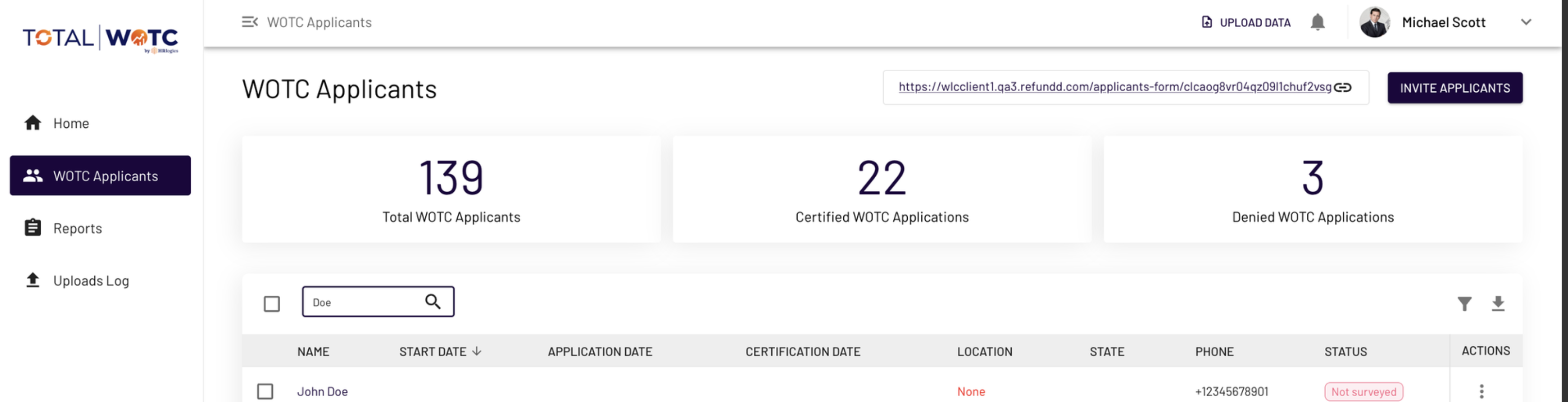The width and height of the screenshot is (1568, 402).
Task: Copy the applicant form link icon
Action: [1342, 87]
